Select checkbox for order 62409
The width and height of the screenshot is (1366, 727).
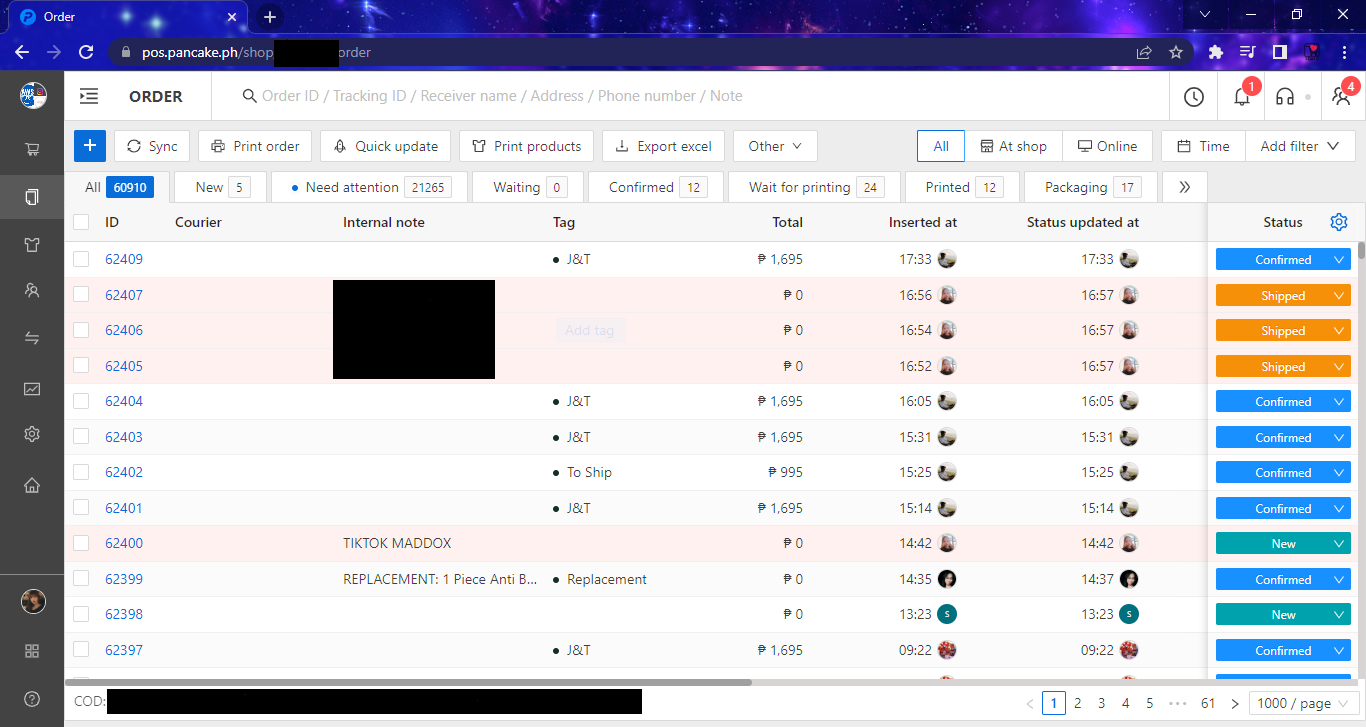point(81,259)
